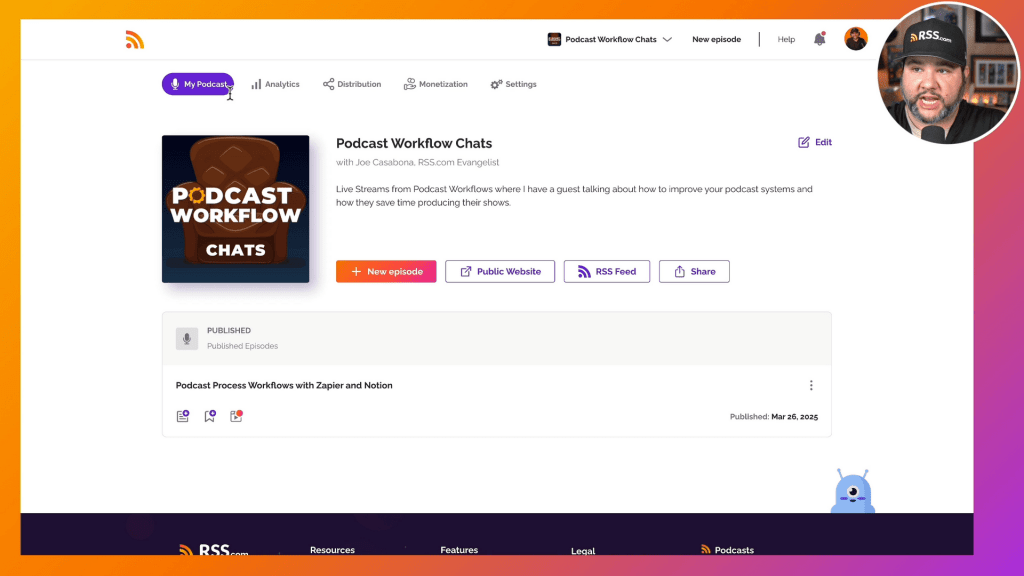
Task: Select the My Podcast tab
Action: [x=198, y=84]
